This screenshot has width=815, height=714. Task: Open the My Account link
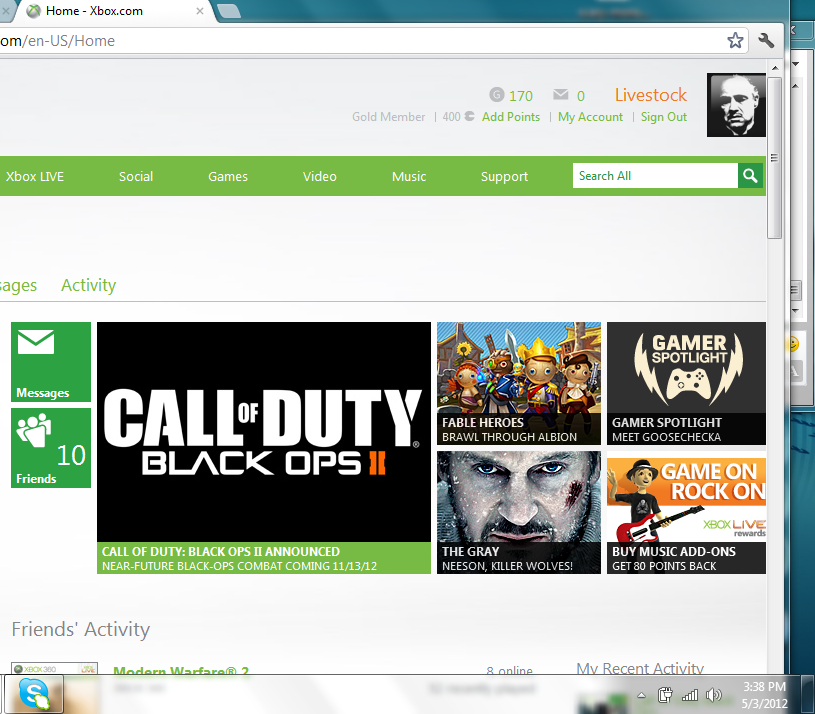pos(590,117)
